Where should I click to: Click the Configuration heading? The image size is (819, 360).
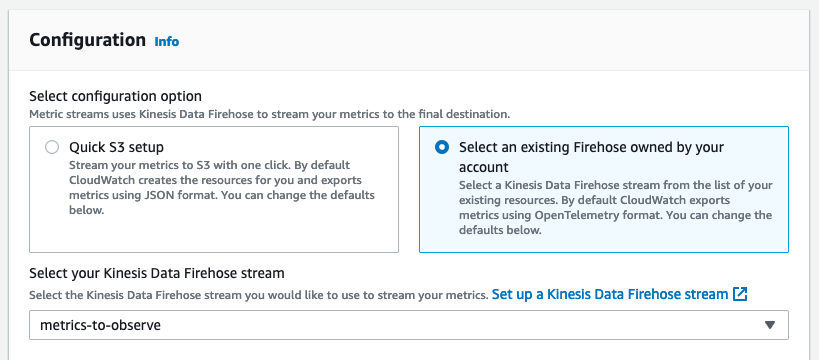[x=87, y=40]
